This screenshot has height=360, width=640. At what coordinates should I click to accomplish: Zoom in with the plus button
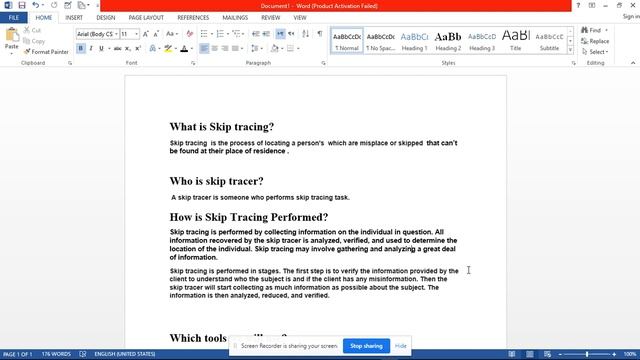pos(614,354)
